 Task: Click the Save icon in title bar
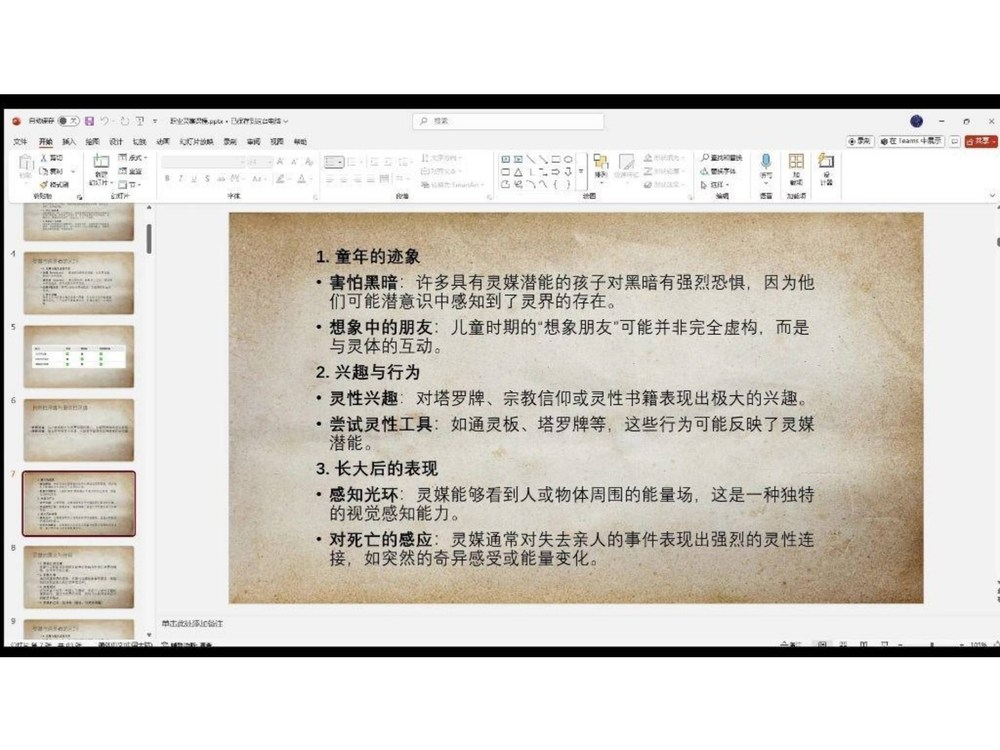tap(89, 121)
